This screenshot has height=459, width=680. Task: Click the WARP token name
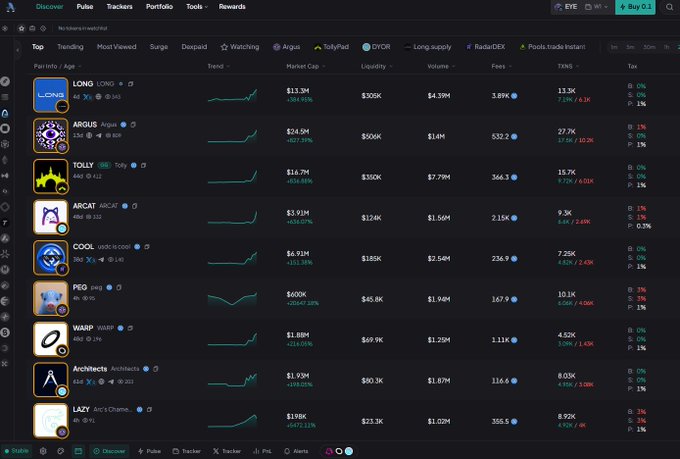coord(83,328)
